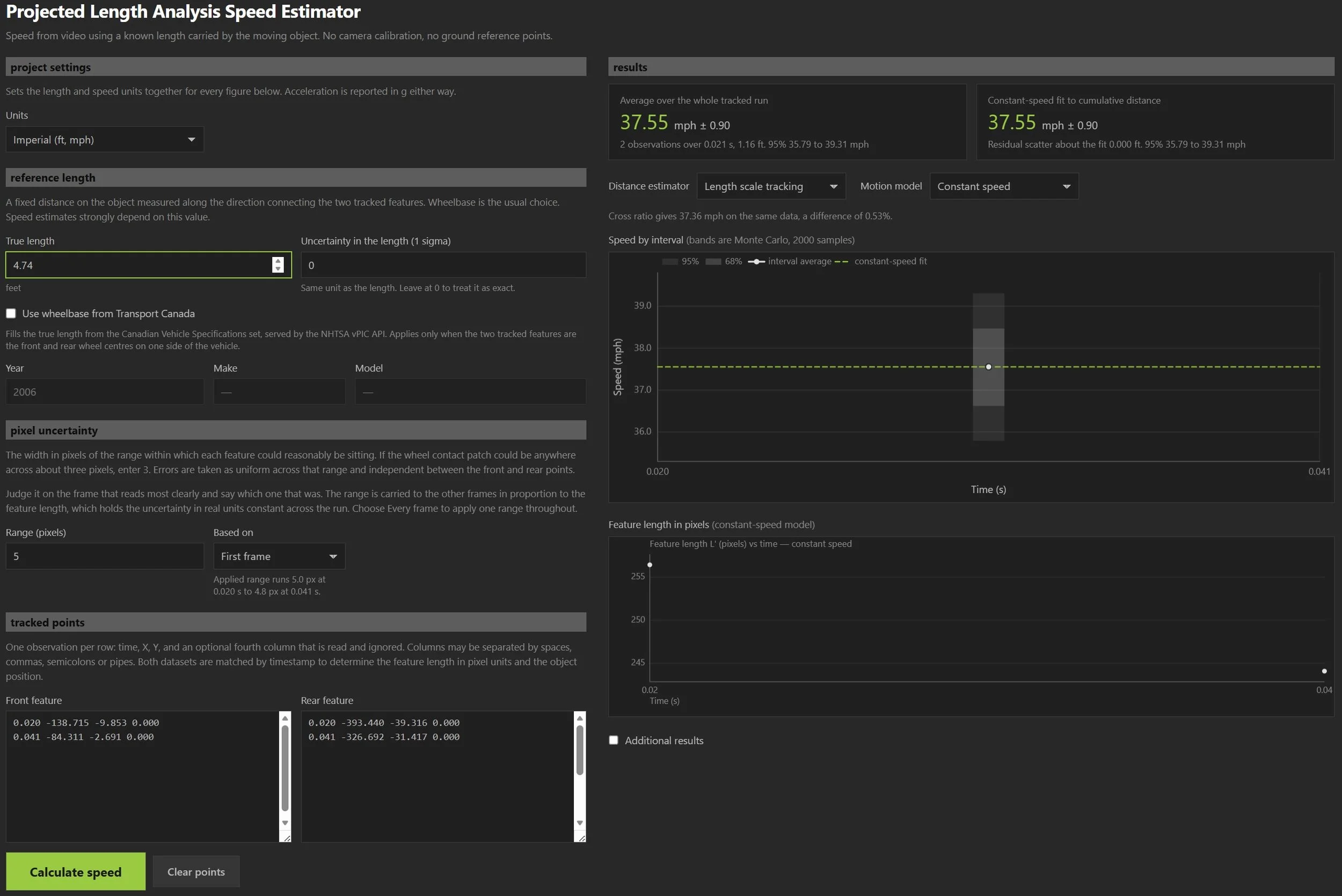Click the Rear feature scrollbar thumb
This screenshot has height=896, width=1342.
pyautogui.click(x=580, y=750)
